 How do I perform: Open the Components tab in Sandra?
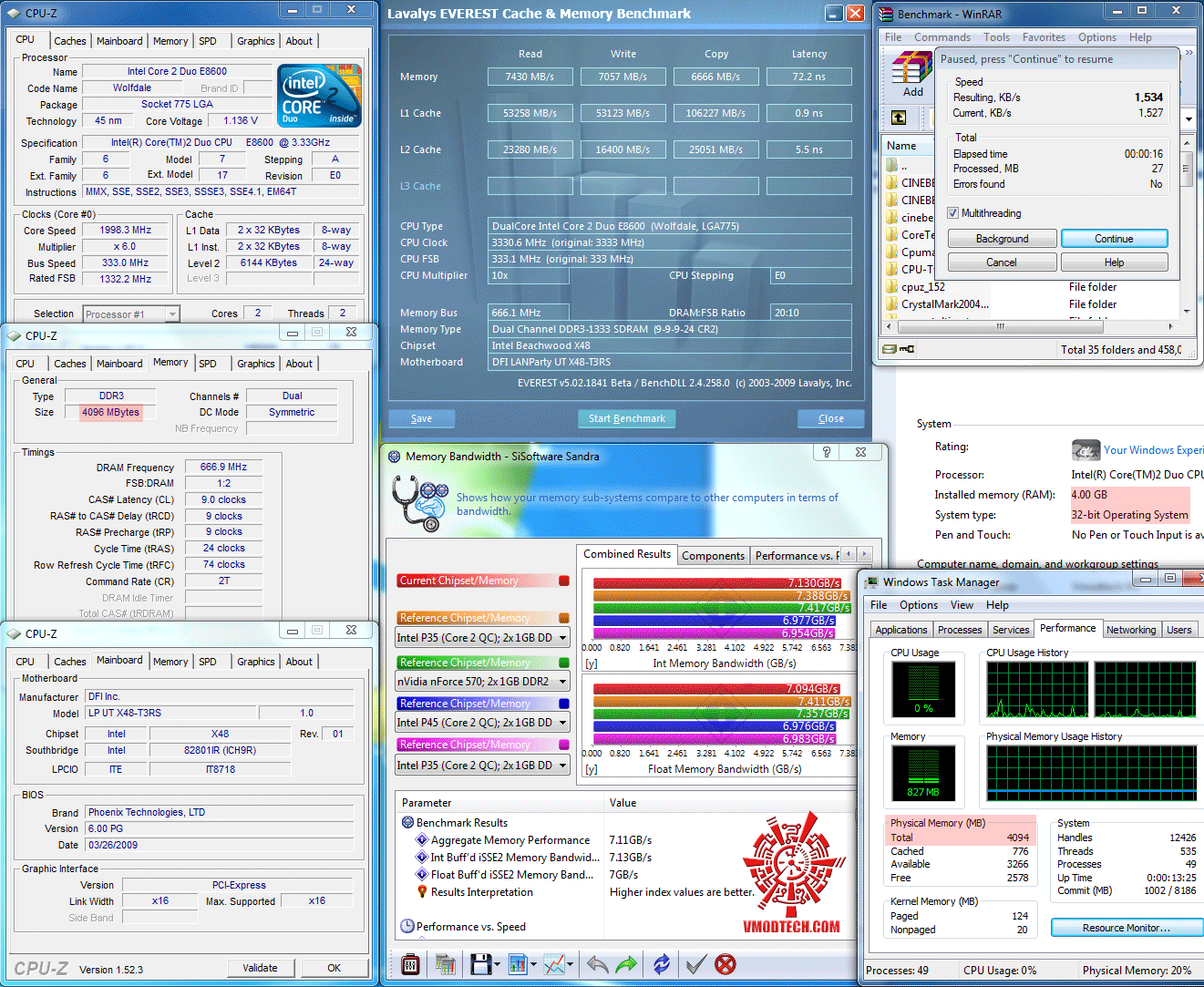click(x=713, y=556)
